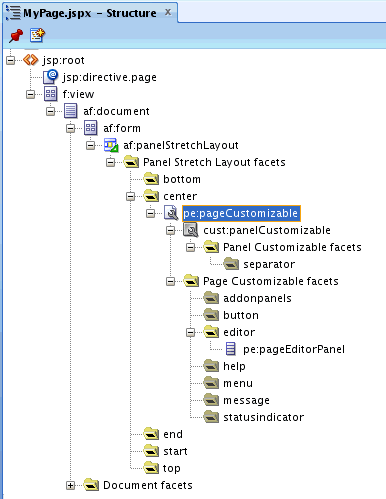The width and height of the screenshot is (386, 499).
Task: Collapse the cust:panelCustomizable node
Action: 171,230
